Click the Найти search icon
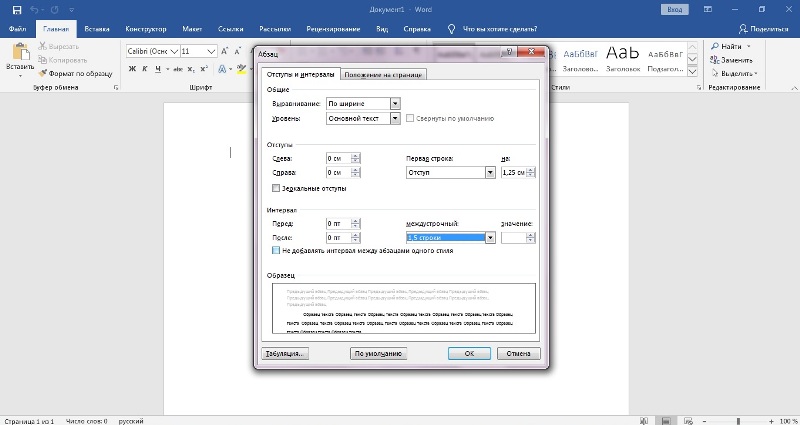Image resolution: width=800 pixels, height=425 pixels. tap(717, 46)
